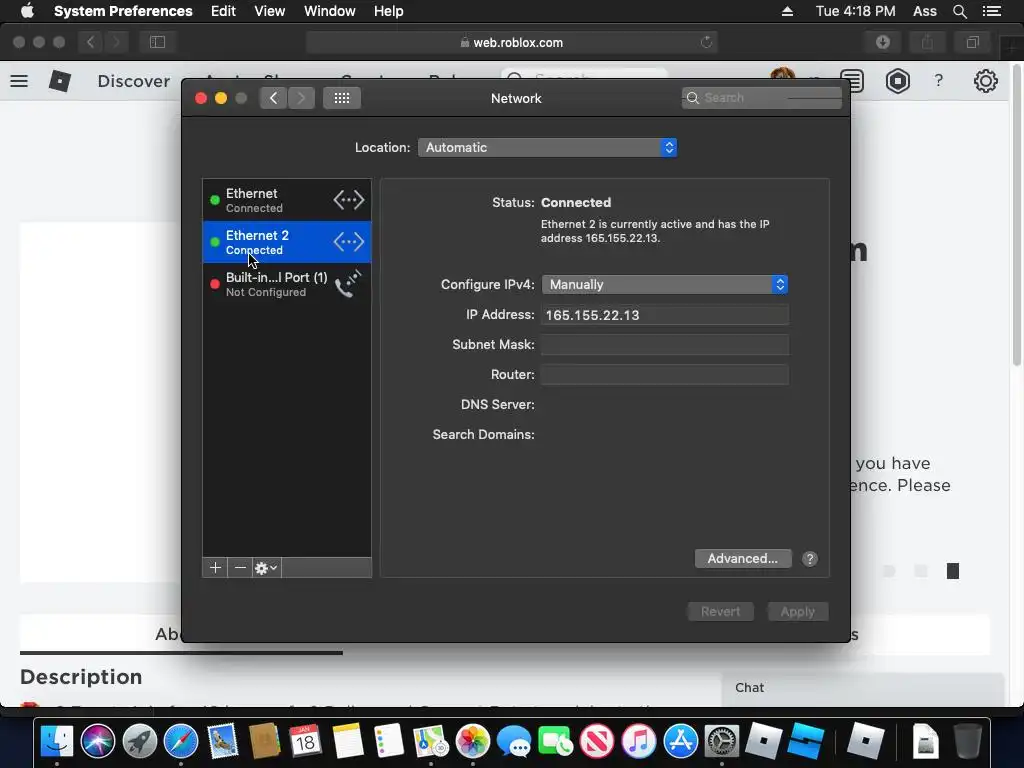Click the Subnet Mask field
This screenshot has height=768, width=1024.
pos(665,345)
